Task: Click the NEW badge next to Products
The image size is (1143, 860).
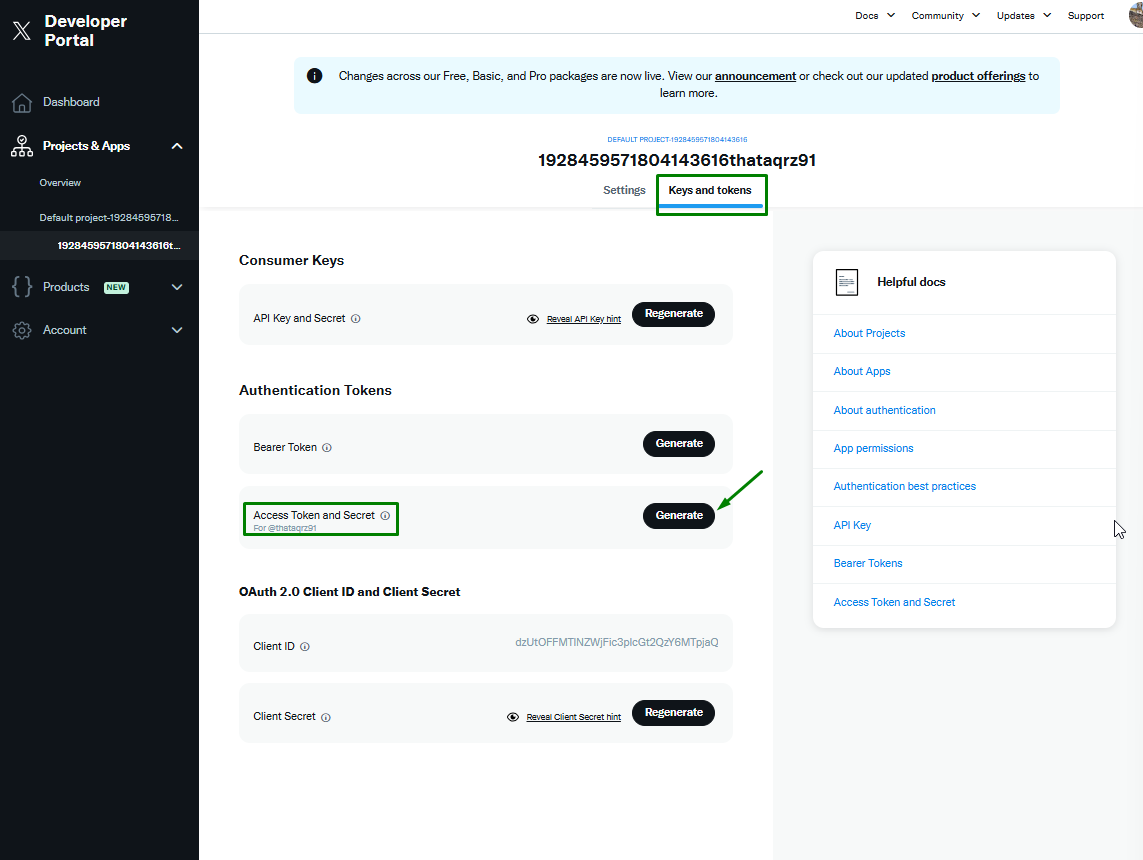Action: [x=116, y=287]
